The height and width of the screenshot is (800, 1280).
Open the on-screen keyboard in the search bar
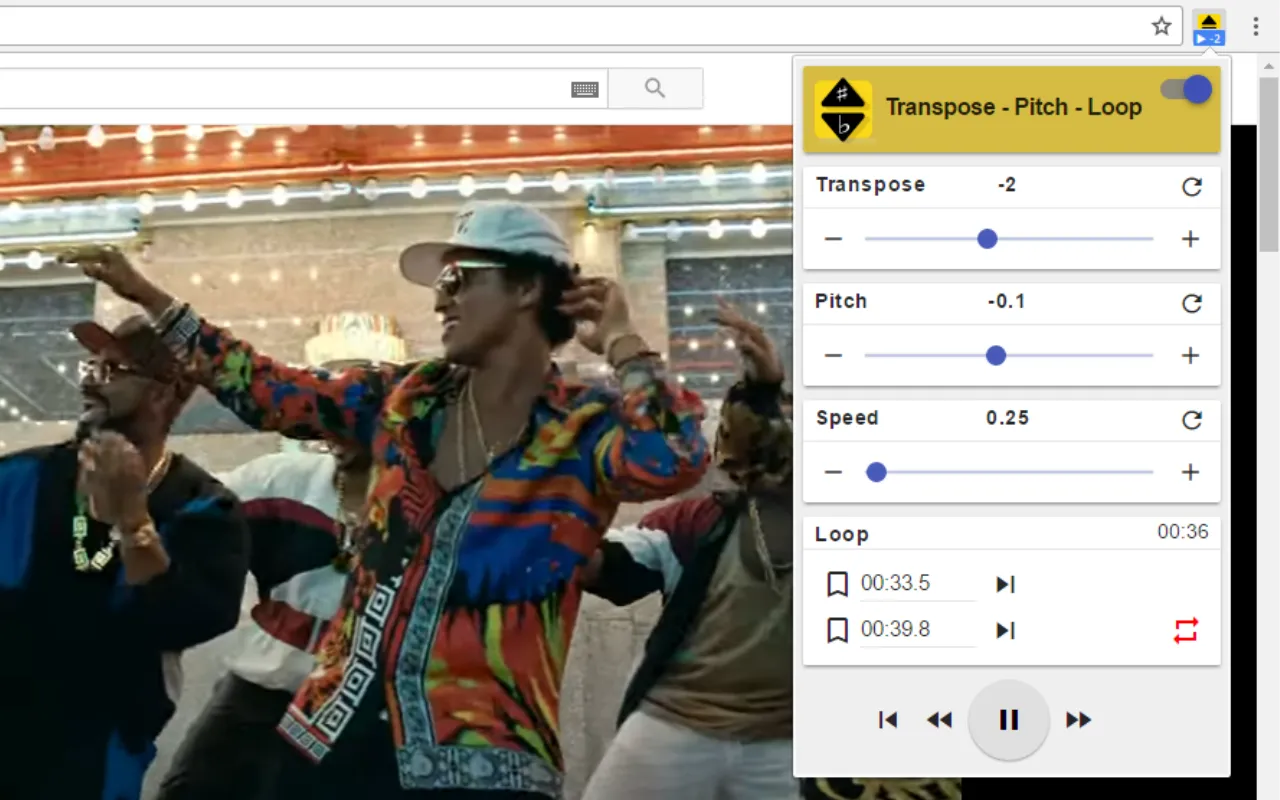[x=585, y=89]
